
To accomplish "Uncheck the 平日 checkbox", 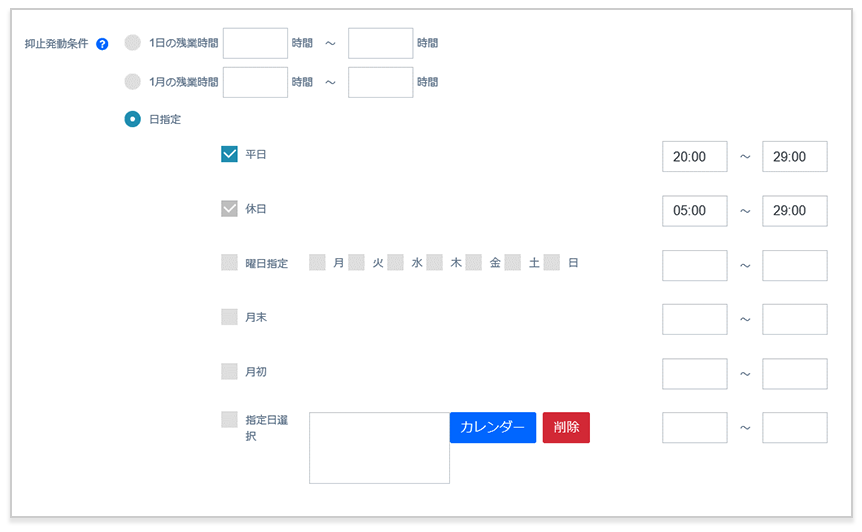I will click(x=229, y=154).
